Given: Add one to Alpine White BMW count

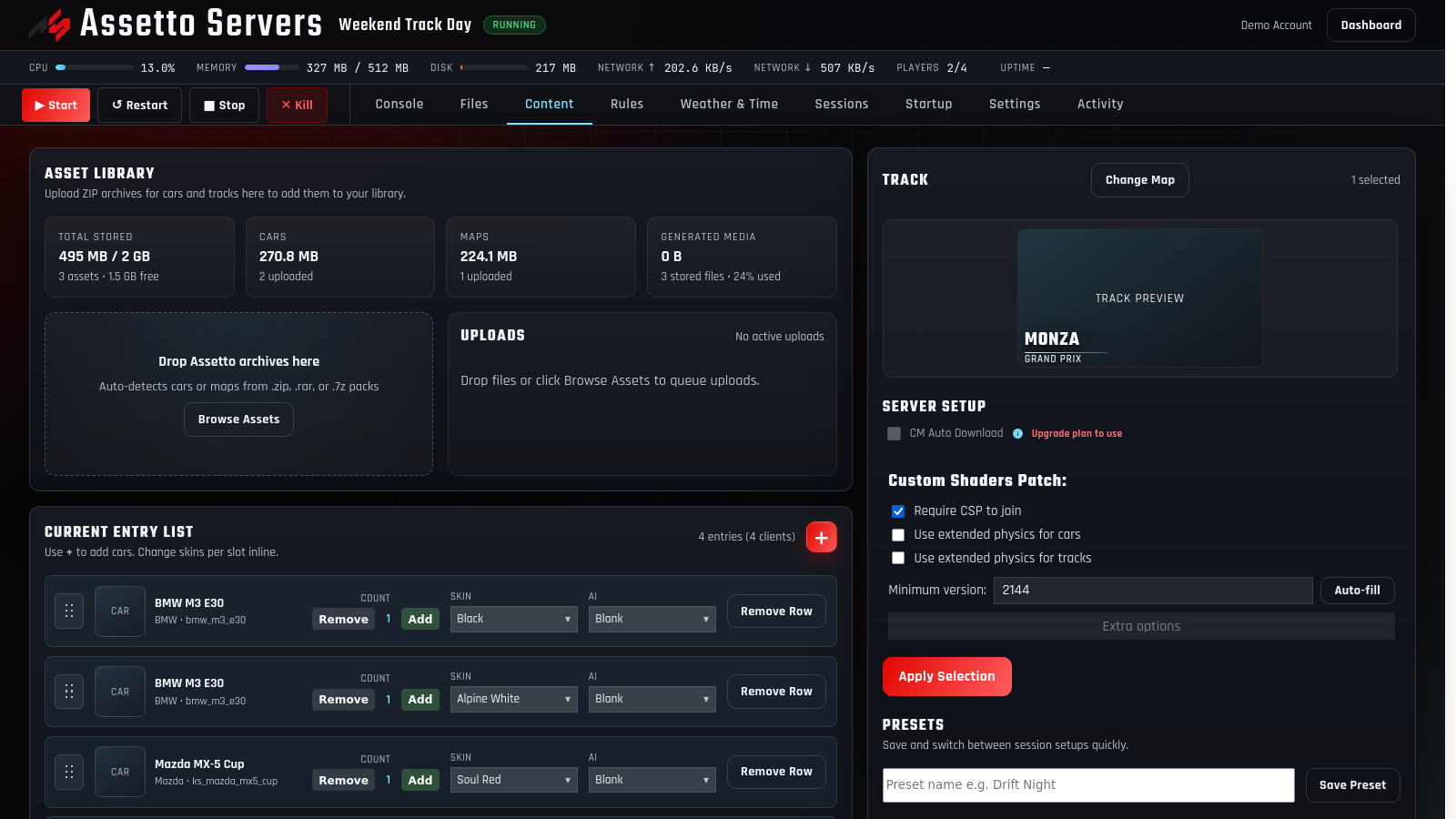Looking at the screenshot, I should pos(420,699).
